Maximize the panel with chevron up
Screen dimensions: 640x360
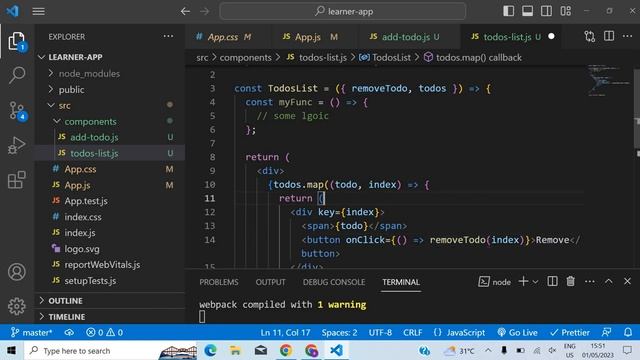pyautogui.click(x=609, y=281)
